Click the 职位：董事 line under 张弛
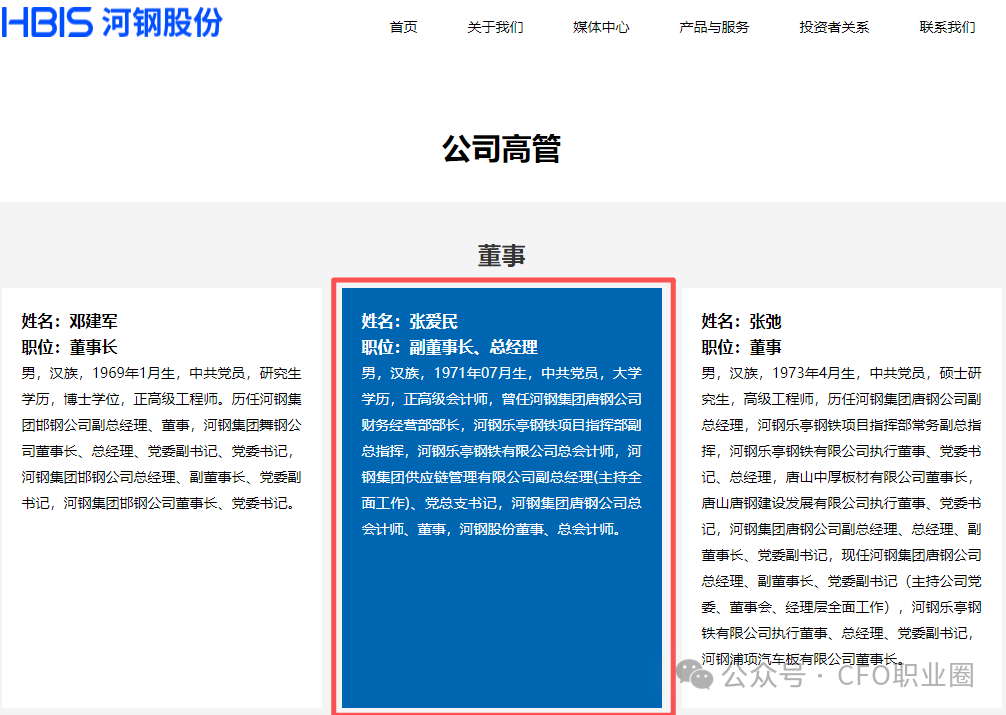 point(741,347)
